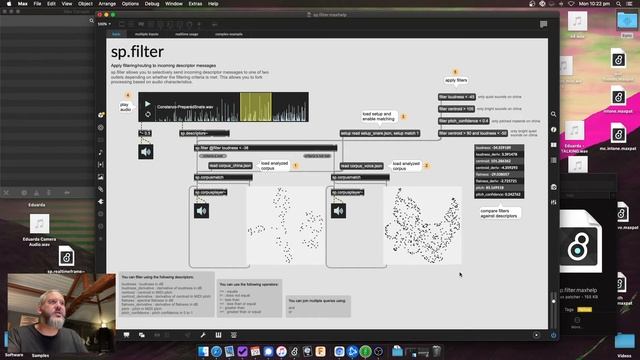
Task: Click the patcher windows icon in bottom toolbar
Action: 142,335
